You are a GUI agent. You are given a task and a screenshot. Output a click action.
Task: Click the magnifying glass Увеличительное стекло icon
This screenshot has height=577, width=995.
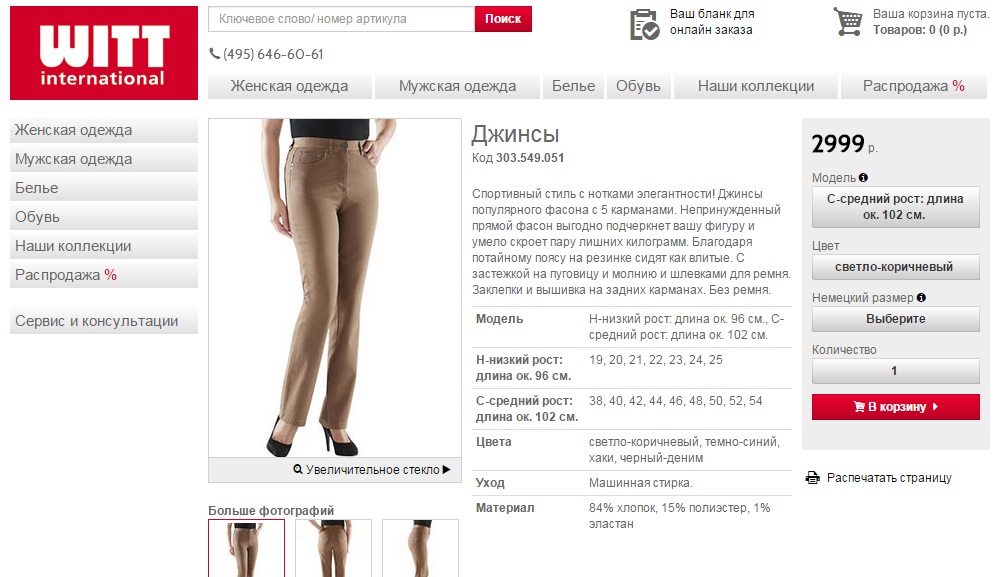click(x=298, y=469)
